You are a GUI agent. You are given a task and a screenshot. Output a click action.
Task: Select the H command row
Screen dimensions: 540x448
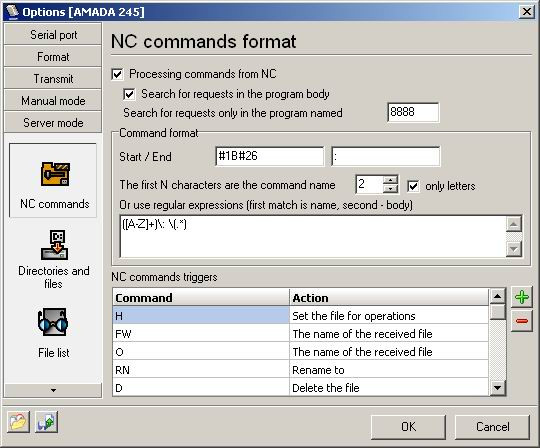pyautogui.click(x=201, y=315)
